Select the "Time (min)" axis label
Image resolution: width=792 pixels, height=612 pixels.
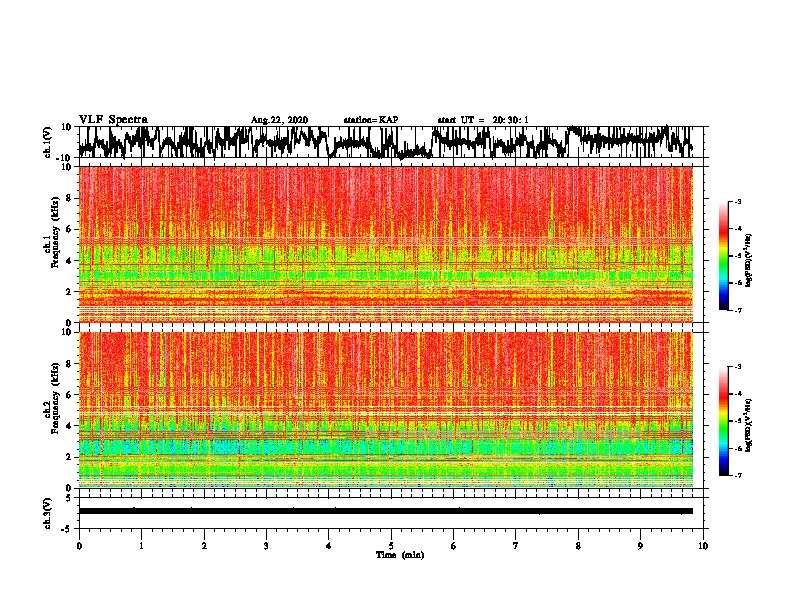coord(400,555)
